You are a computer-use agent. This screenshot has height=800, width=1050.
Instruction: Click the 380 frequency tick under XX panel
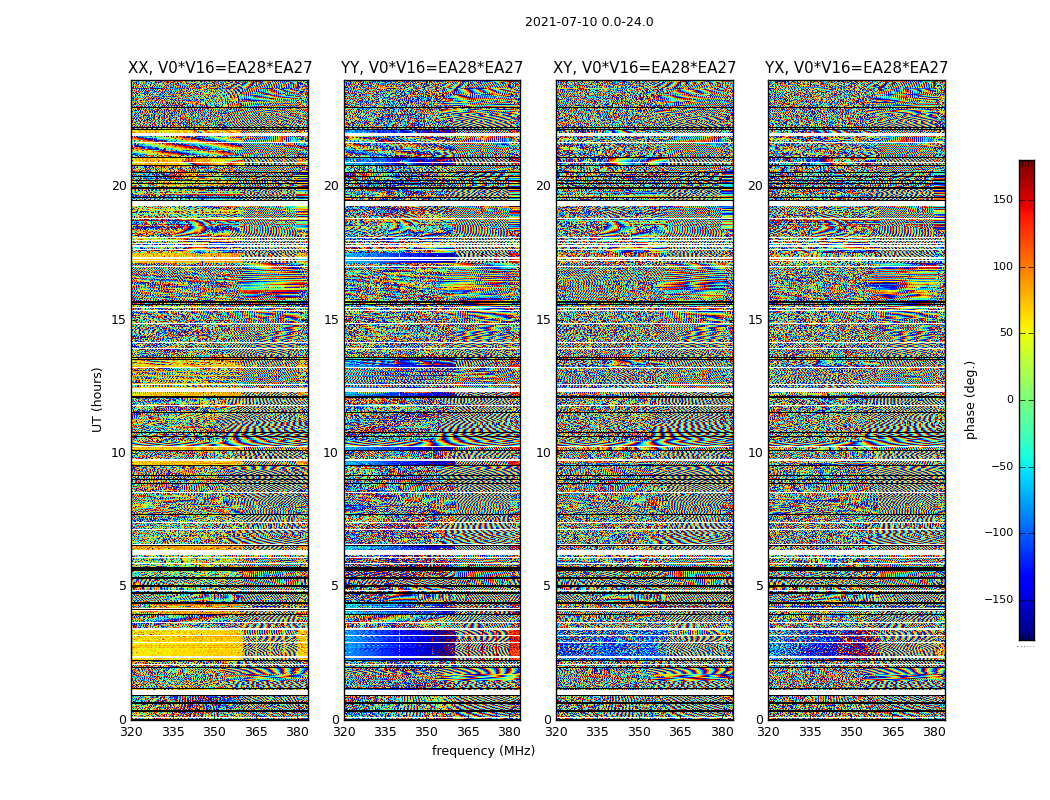pyautogui.click(x=297, y=732)
